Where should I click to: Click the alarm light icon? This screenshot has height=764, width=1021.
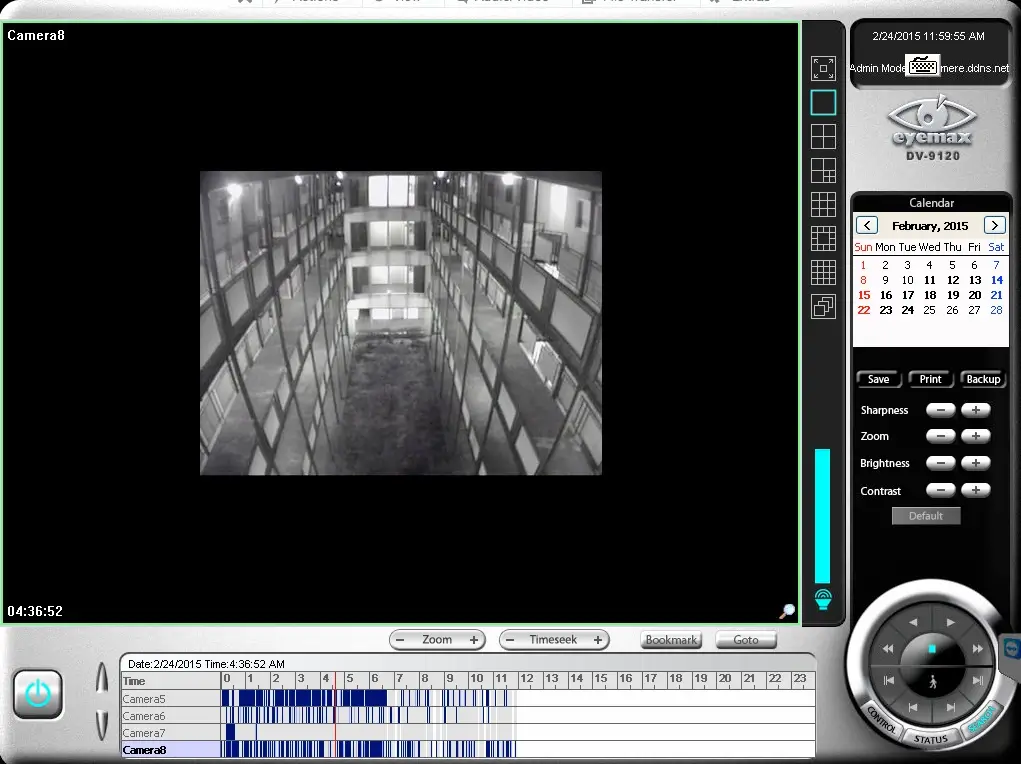tap(823, 599)
